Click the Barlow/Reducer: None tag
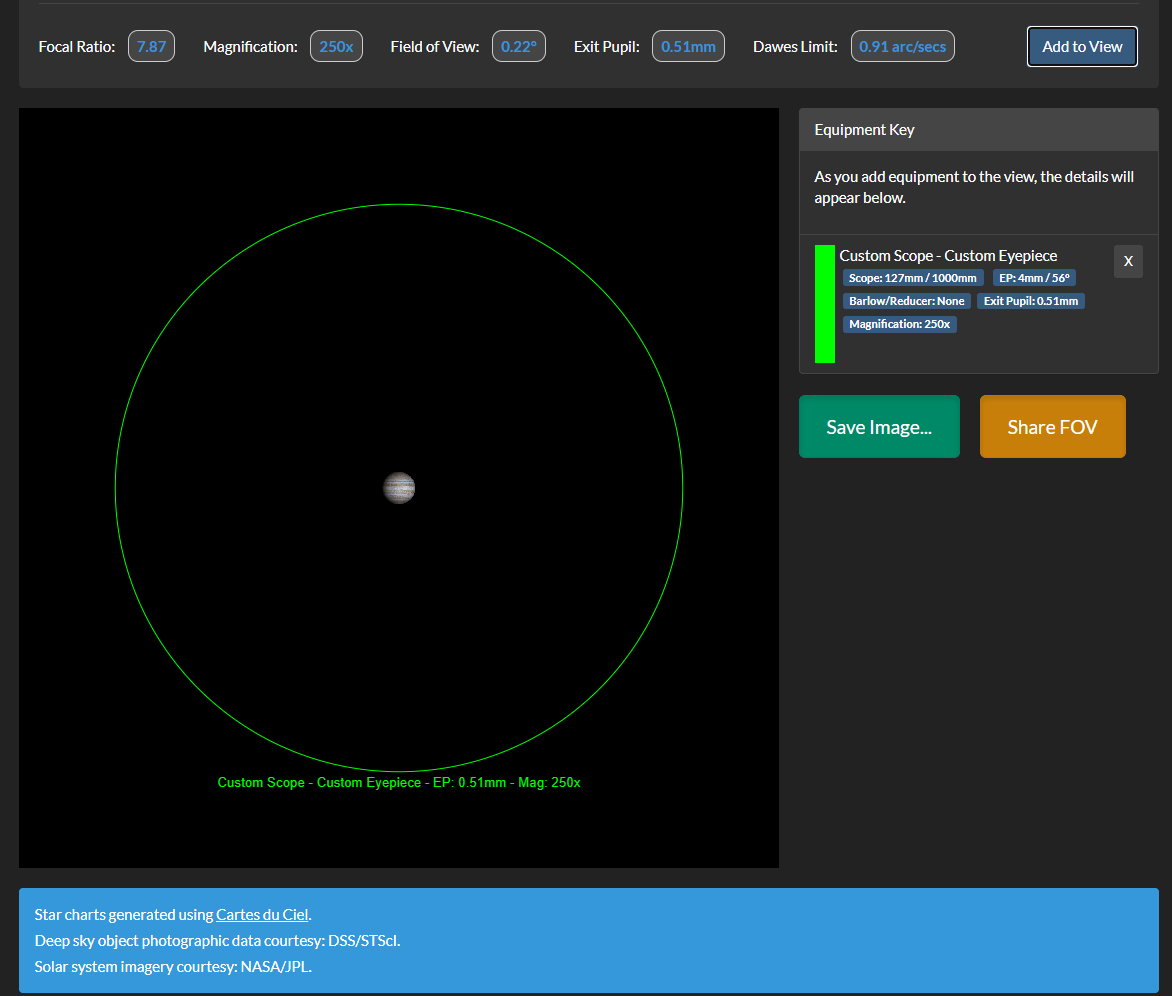 (906, 301)
